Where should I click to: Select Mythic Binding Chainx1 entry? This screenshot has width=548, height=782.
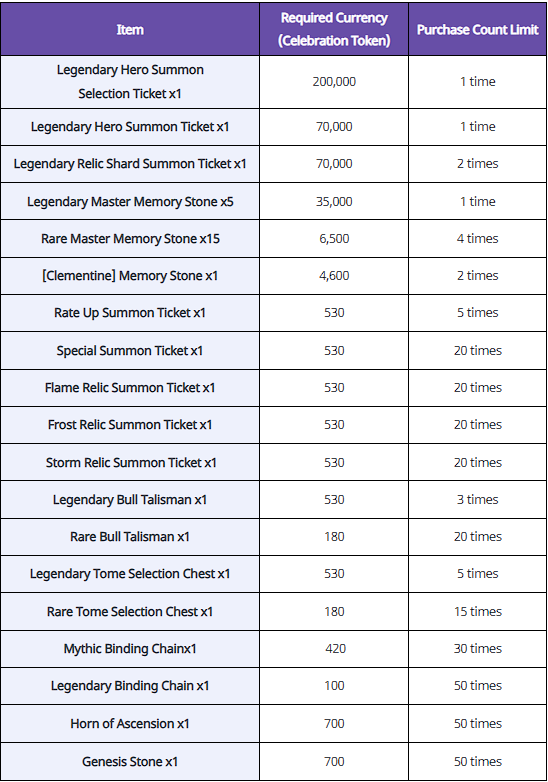coord(130,649)
